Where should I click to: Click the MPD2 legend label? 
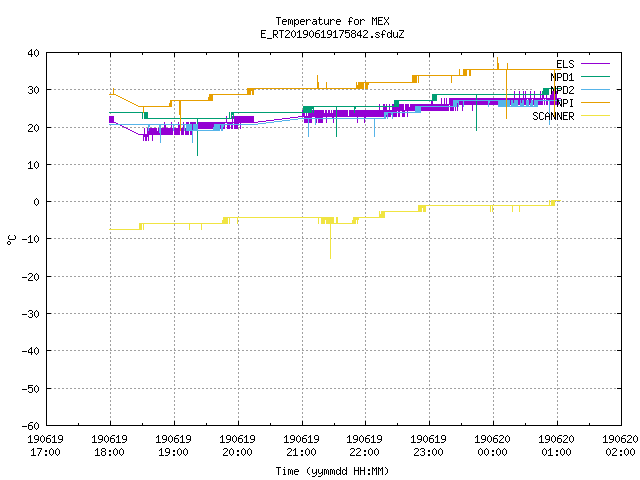562,90
